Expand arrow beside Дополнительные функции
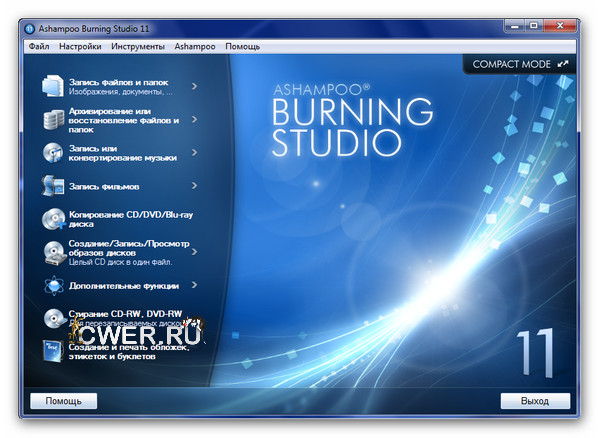600x438 pixels. coord(194,285)
